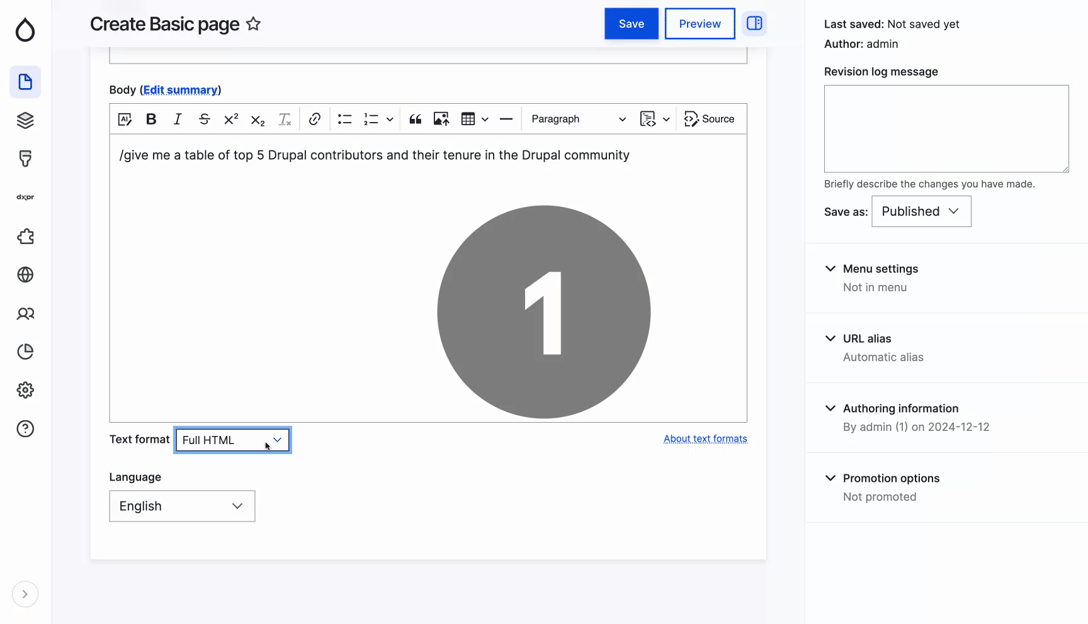The height and width of the screenshot is (624, 1088).
Task: Expand the URL alias section
Action: point(866,339)
